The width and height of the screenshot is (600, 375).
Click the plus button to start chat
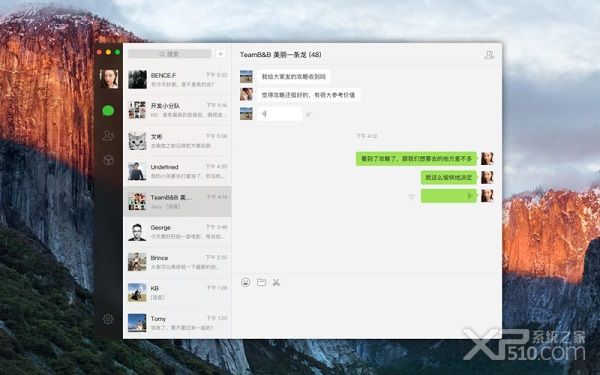click(x=220, y=54)
